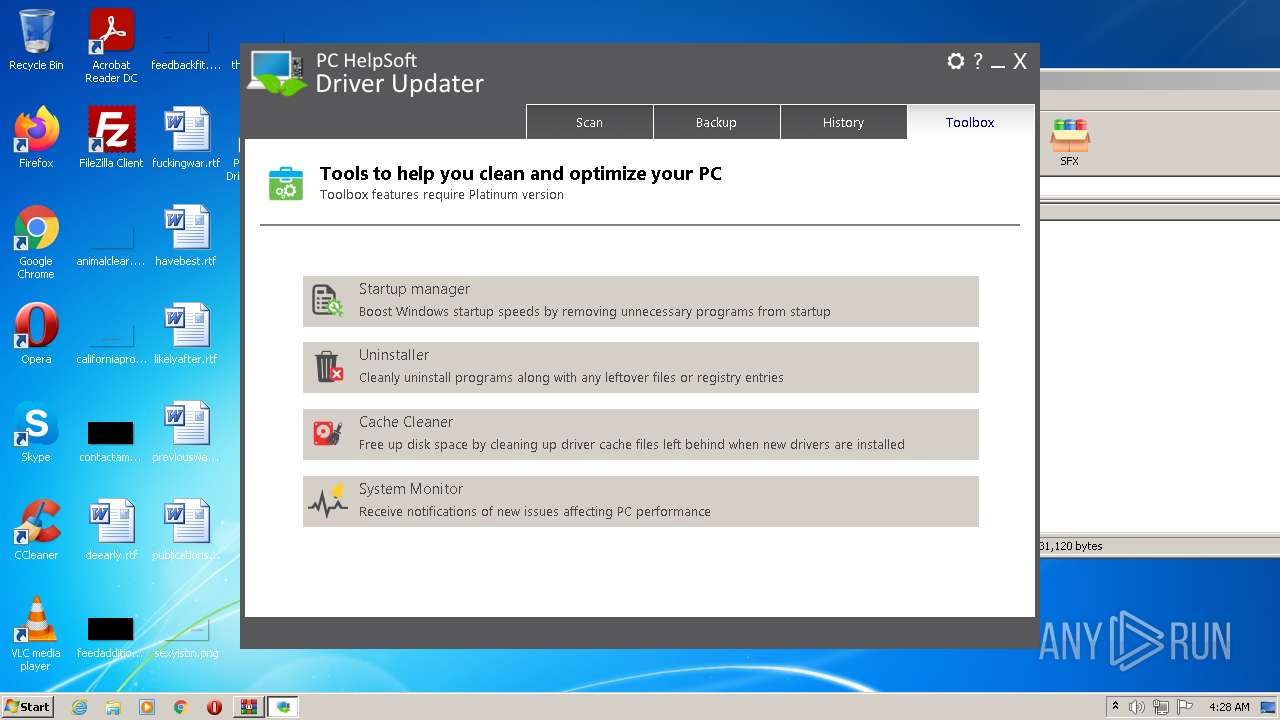This screenshot has width=1280, height=720.
Task: Click the PC HelpSoft logo icon
Action: (278, 72)
